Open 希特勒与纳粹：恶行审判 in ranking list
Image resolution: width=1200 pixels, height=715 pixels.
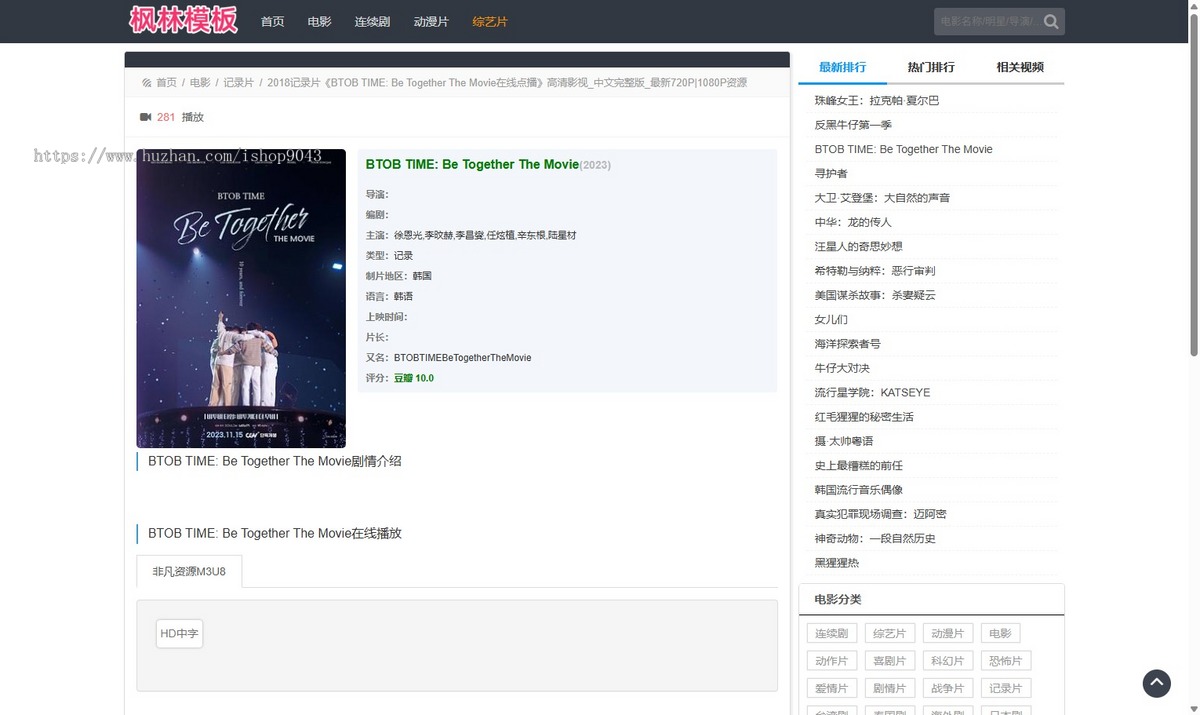coord(875,271)
